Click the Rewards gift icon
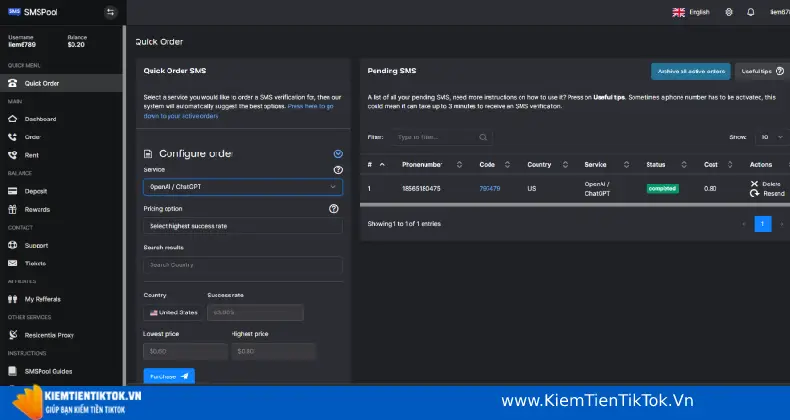790x420 pixels. [x=13, y=209]
